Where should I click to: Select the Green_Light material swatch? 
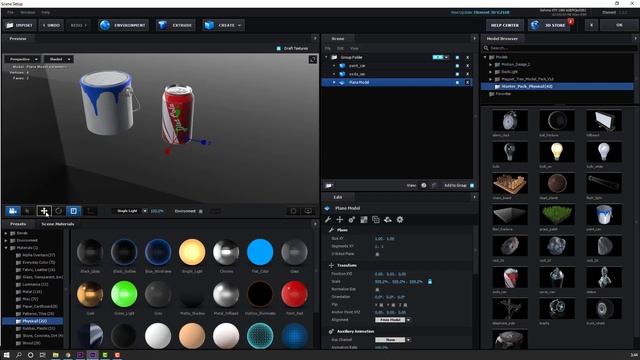coord(124,293)
